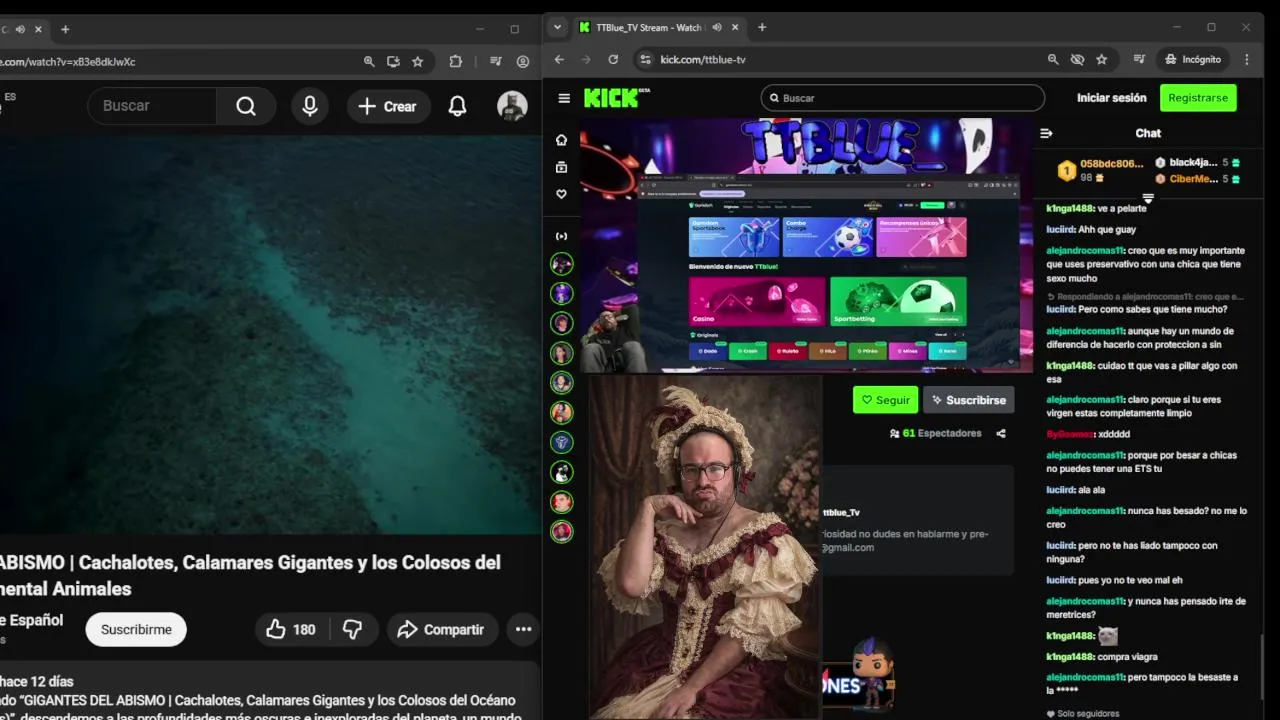1280x720 pixels.
Task: Click the YouTube search magnifier button
Action: tap(246, 106)
